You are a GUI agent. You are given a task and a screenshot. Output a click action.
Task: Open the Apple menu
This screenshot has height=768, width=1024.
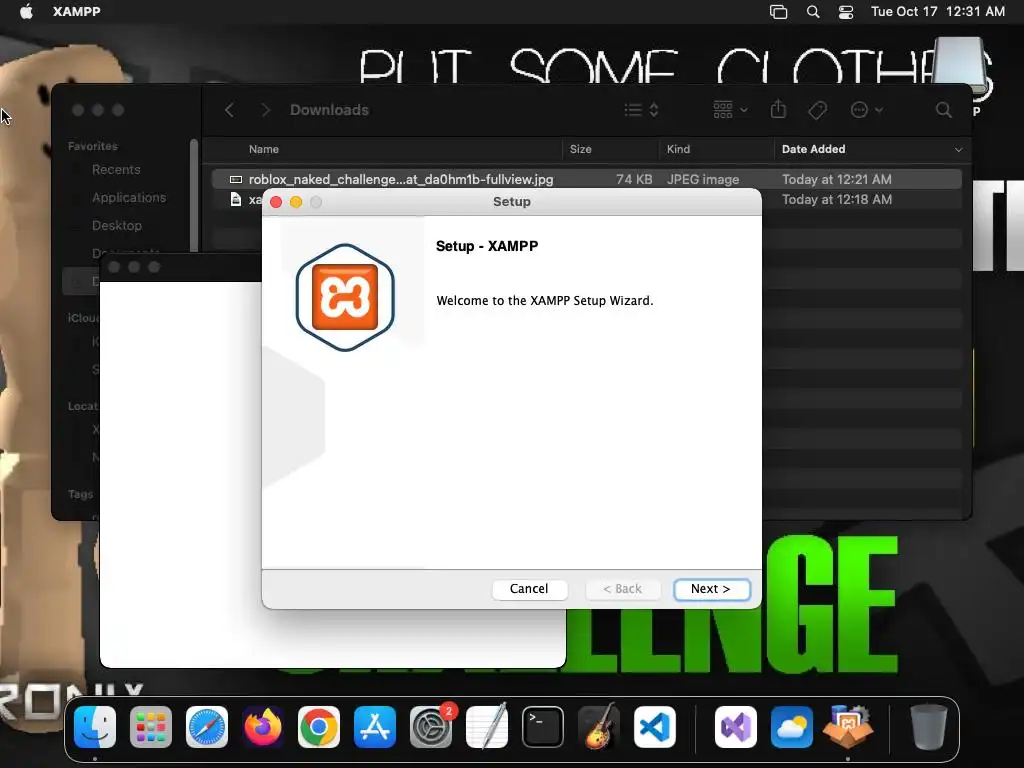[x=26, y=11]
